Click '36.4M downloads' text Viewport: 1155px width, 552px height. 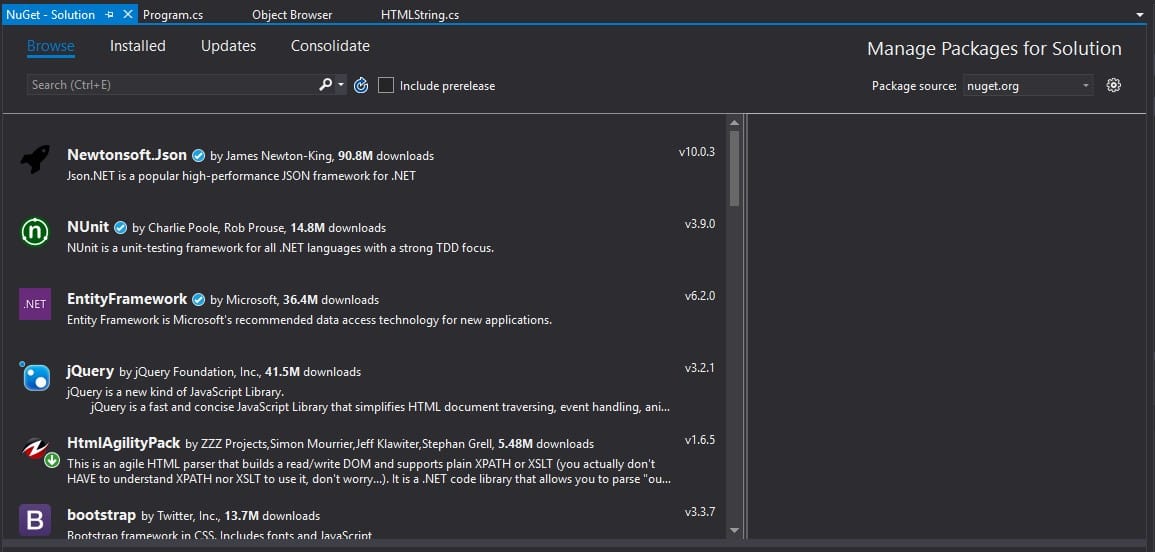(331, 300)
